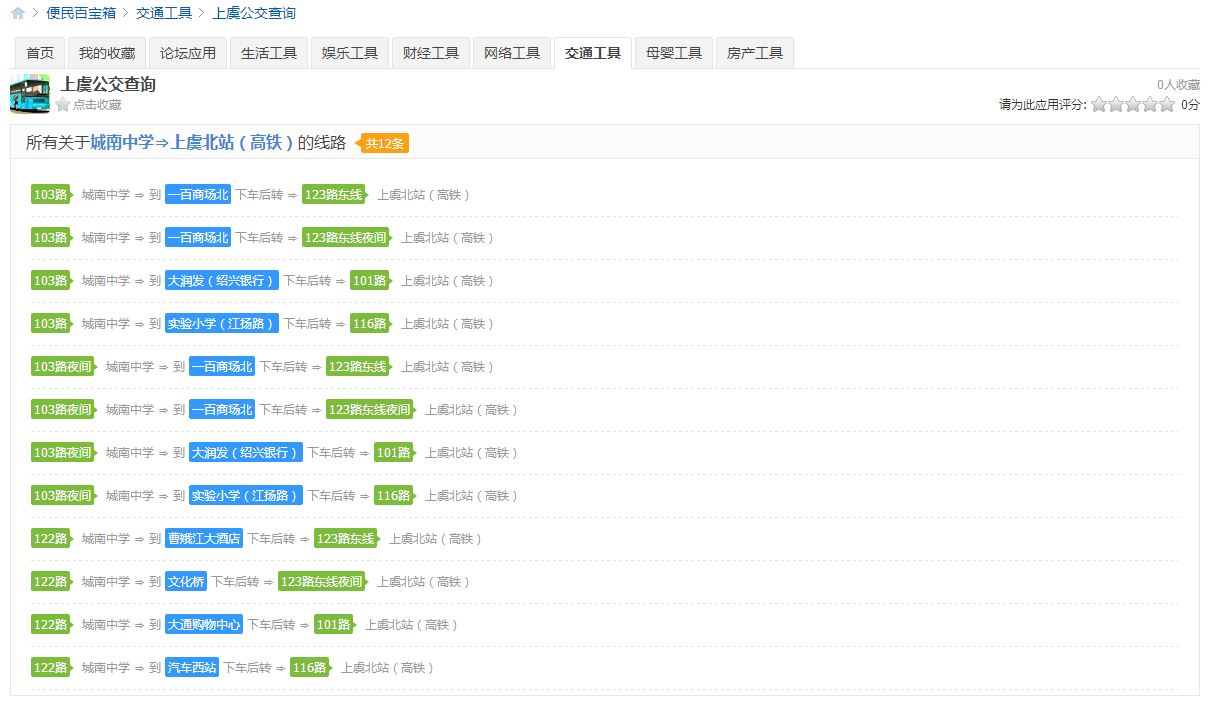Click 103路夜间 tag in fifth route row
This screenshot has height=714, width=1223.
click(x=64, y=367)
